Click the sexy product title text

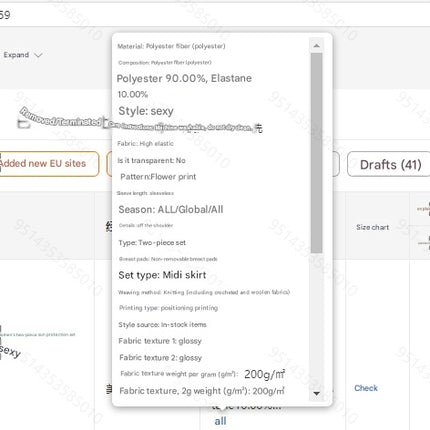[x=10, y=352]
